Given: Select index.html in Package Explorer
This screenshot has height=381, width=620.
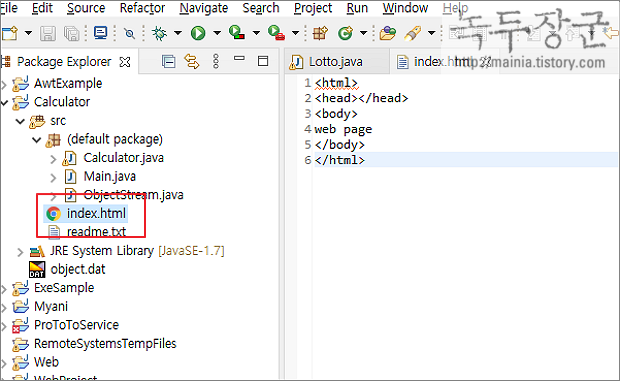Looking at the screenshot, I should pos(96,213).
